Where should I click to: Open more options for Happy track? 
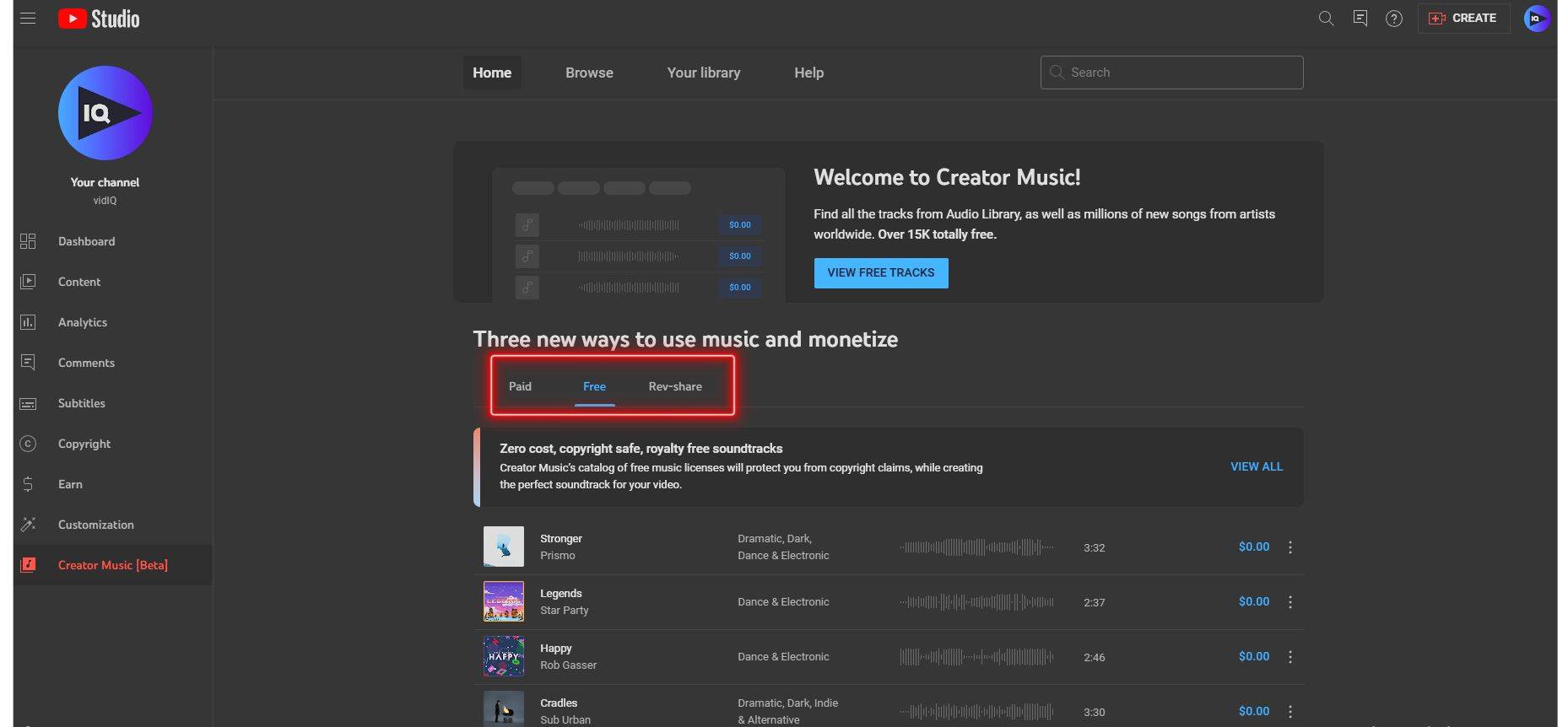coord(1290,657)
